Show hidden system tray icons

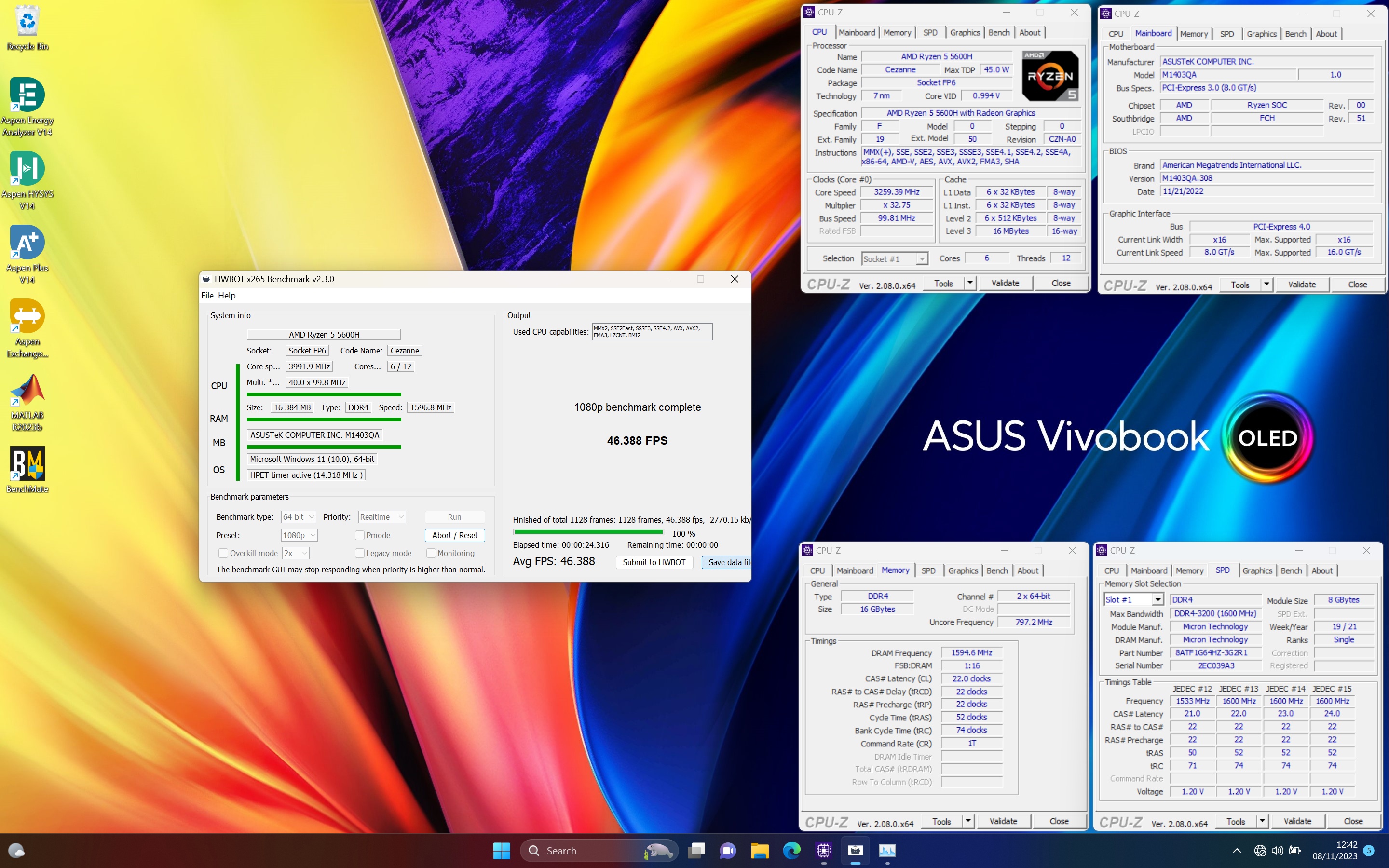coord(1237,850)
